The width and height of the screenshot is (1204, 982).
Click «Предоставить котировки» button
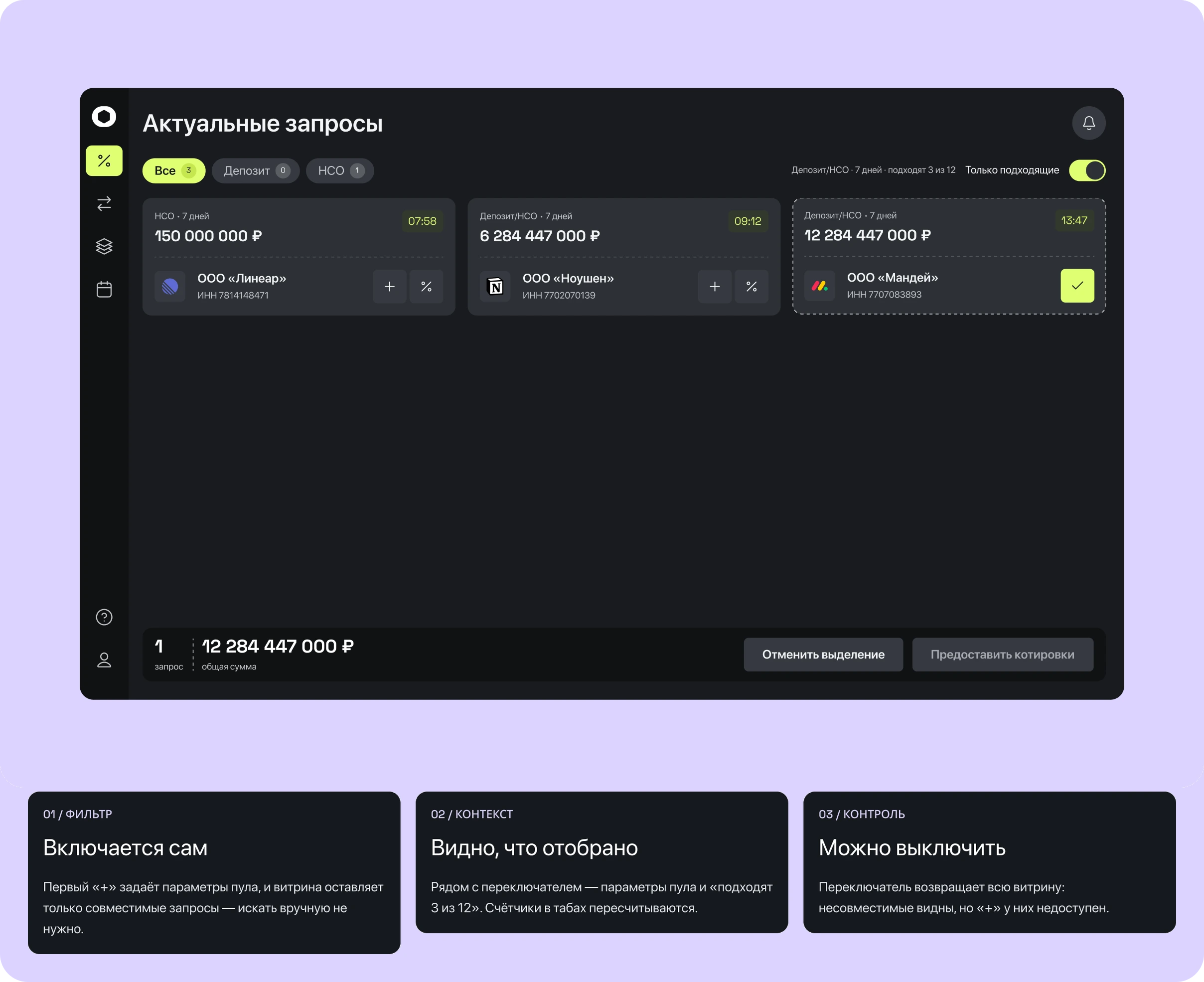tap(1003, 655)
